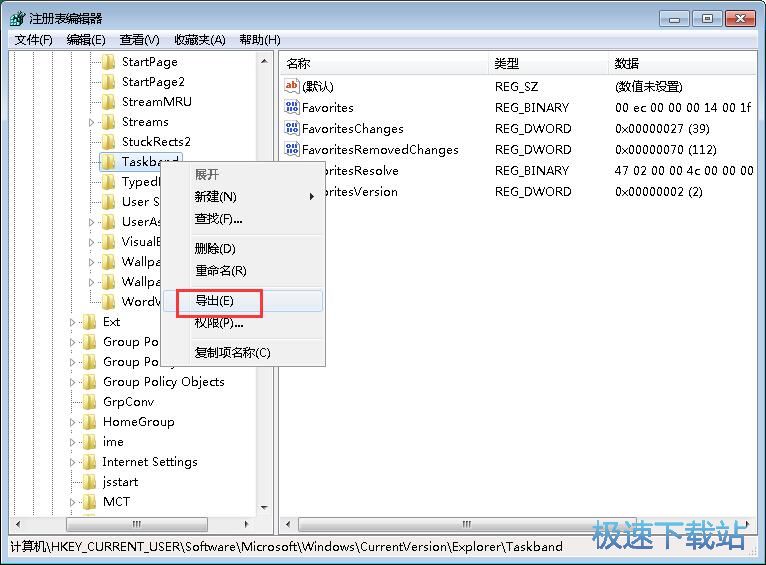Image resolution: width=766 pixels, height=565 pixels.
Task: Click the jsstart folder icon
Action: click(x=89, y=482)
